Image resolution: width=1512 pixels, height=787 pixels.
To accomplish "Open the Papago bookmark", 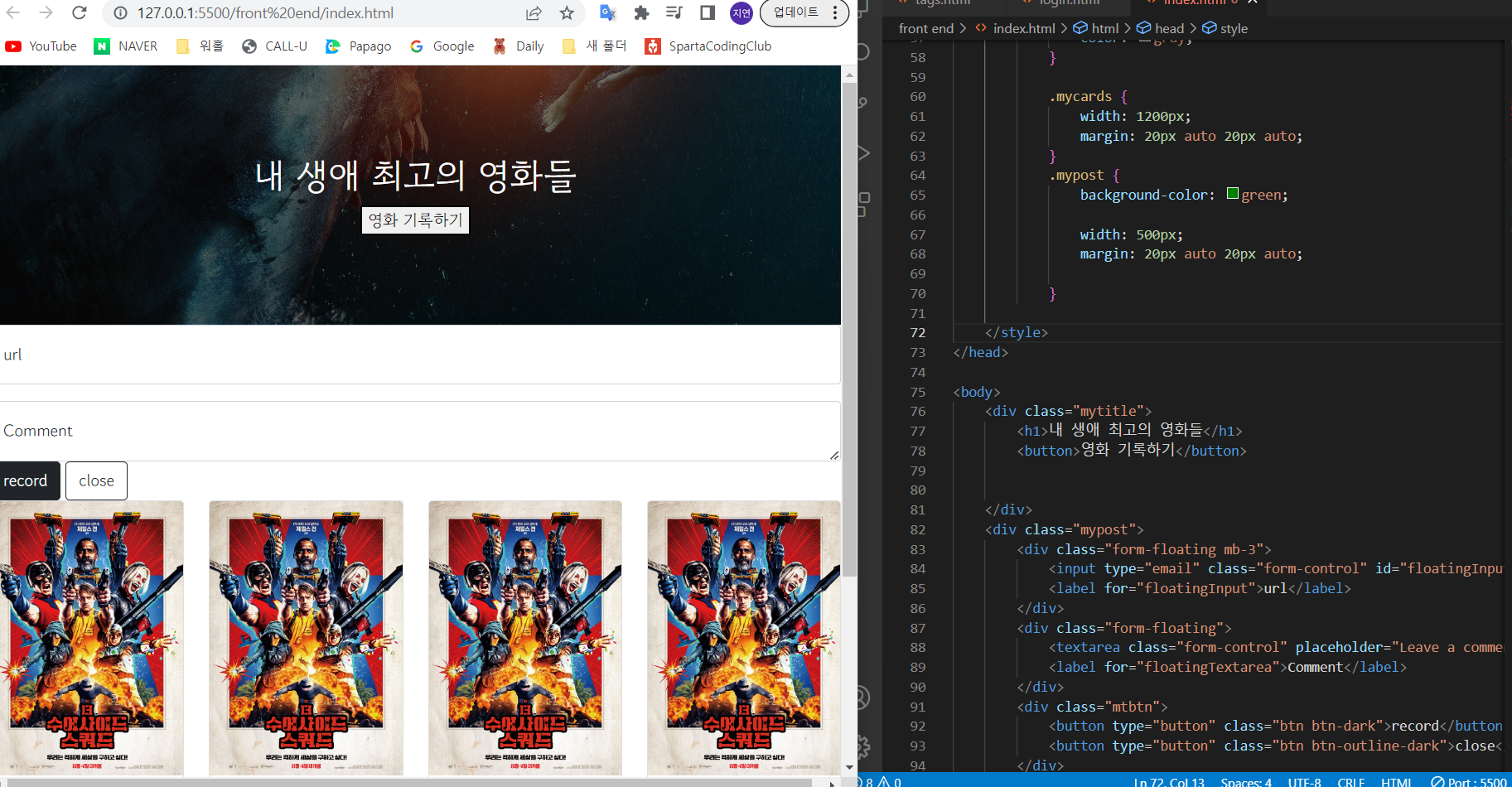I will [x=359, y=46].
